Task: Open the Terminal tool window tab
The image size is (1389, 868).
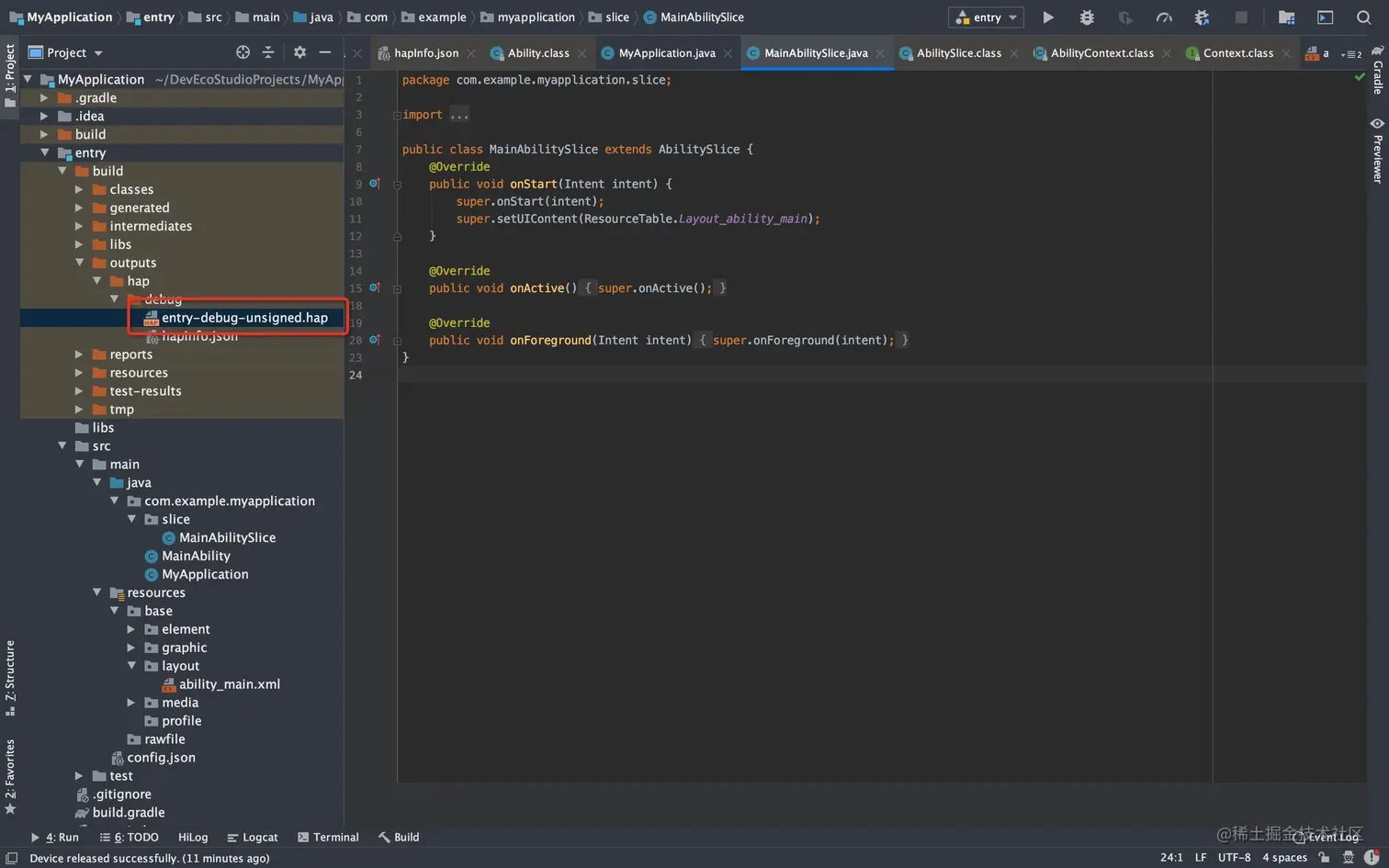Action: pos(328,837)
